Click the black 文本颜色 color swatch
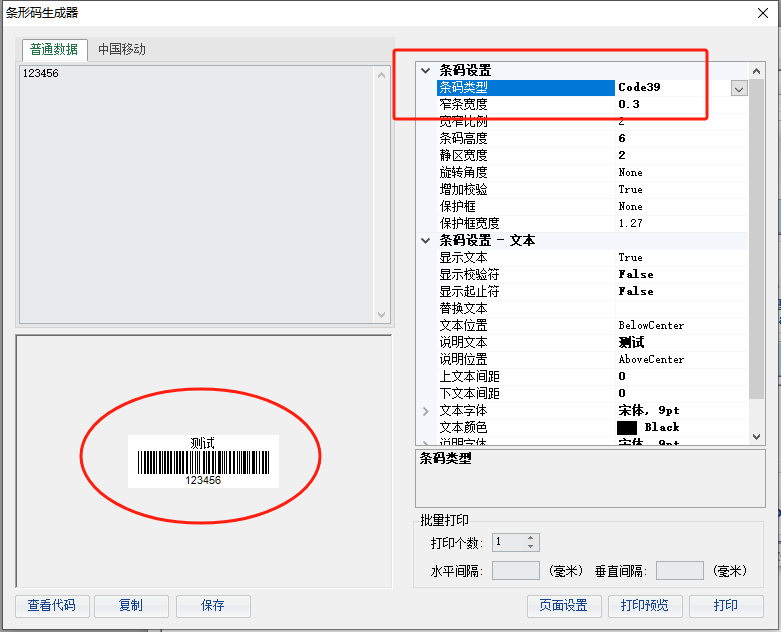781x632 pixels. pyautogui.click(x=627, y=427)
